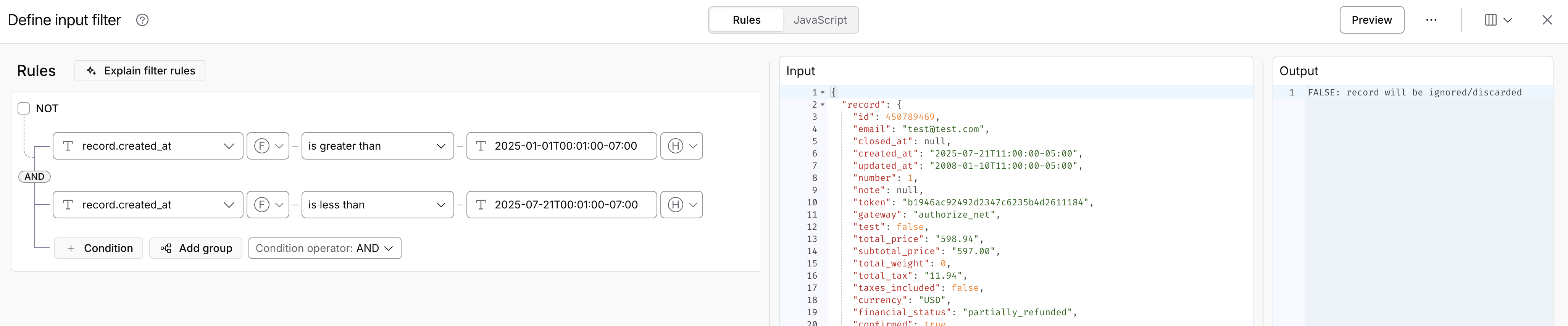Select the Rules tab

[746, 20]
